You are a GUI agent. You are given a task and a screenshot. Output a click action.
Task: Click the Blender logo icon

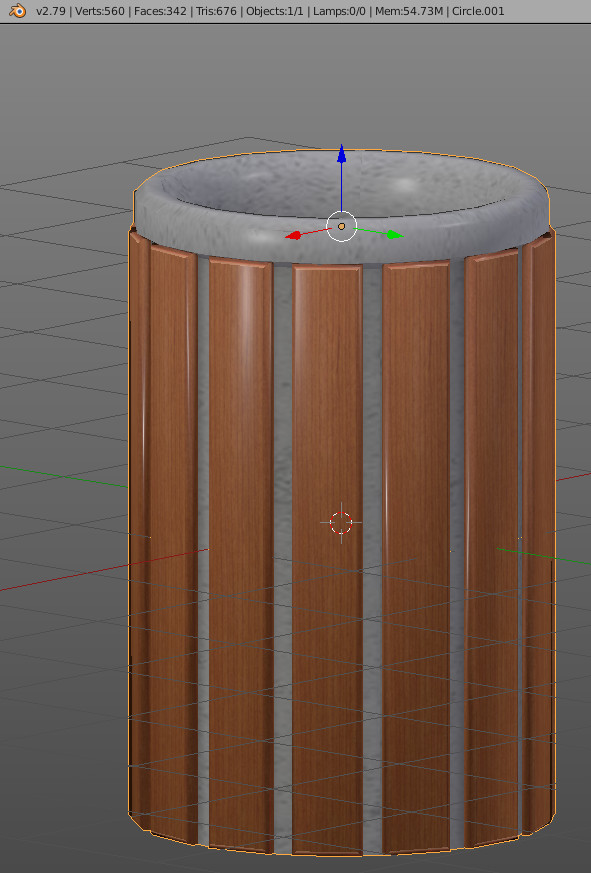[17, 11]
